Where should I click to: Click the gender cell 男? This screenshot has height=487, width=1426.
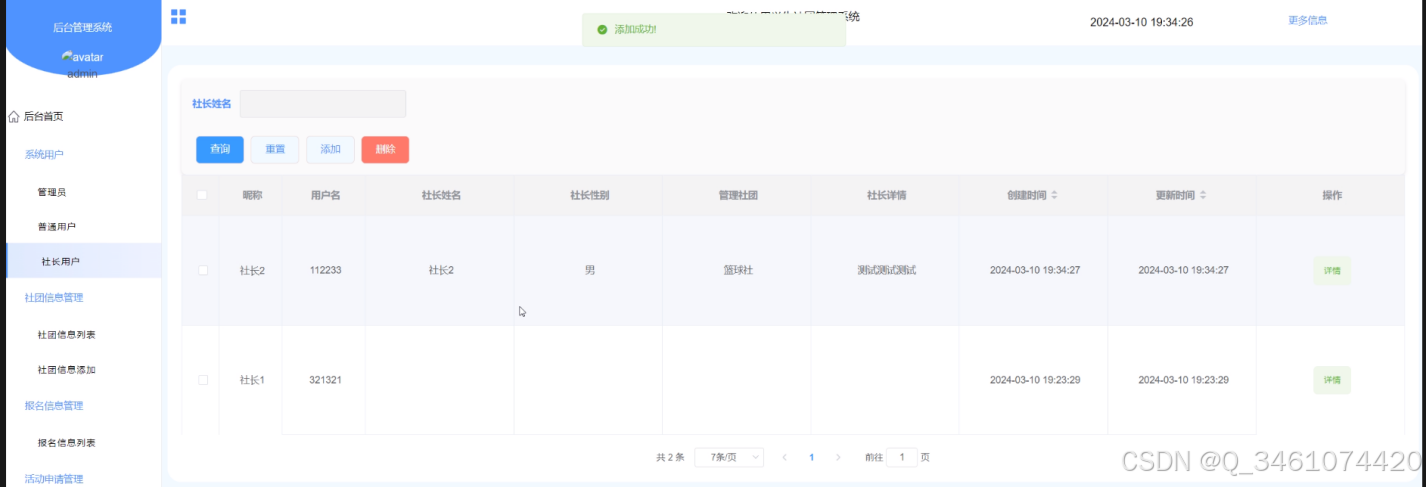click(589, 270)
